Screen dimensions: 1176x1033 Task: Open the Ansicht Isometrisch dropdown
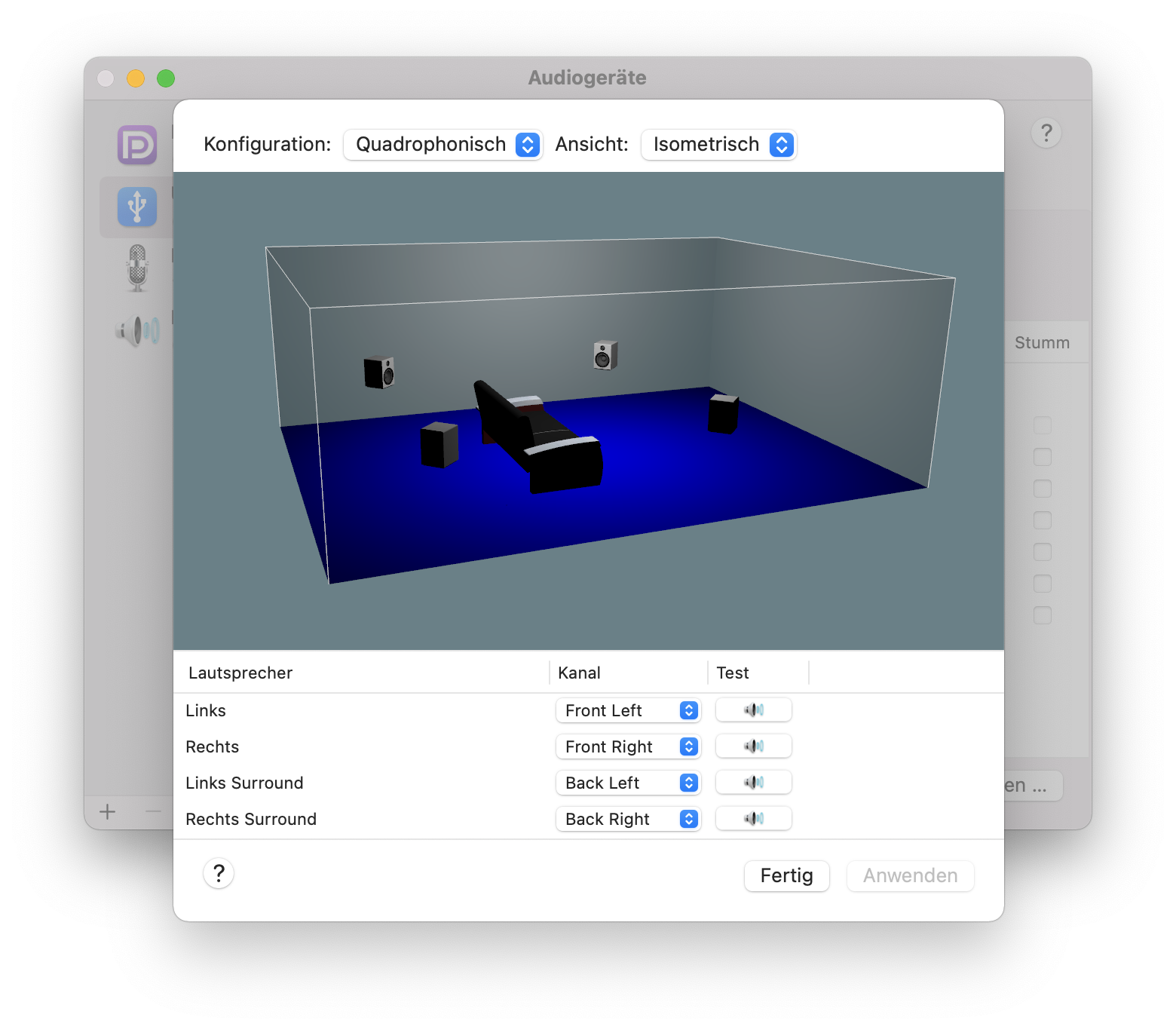point(718,145)
